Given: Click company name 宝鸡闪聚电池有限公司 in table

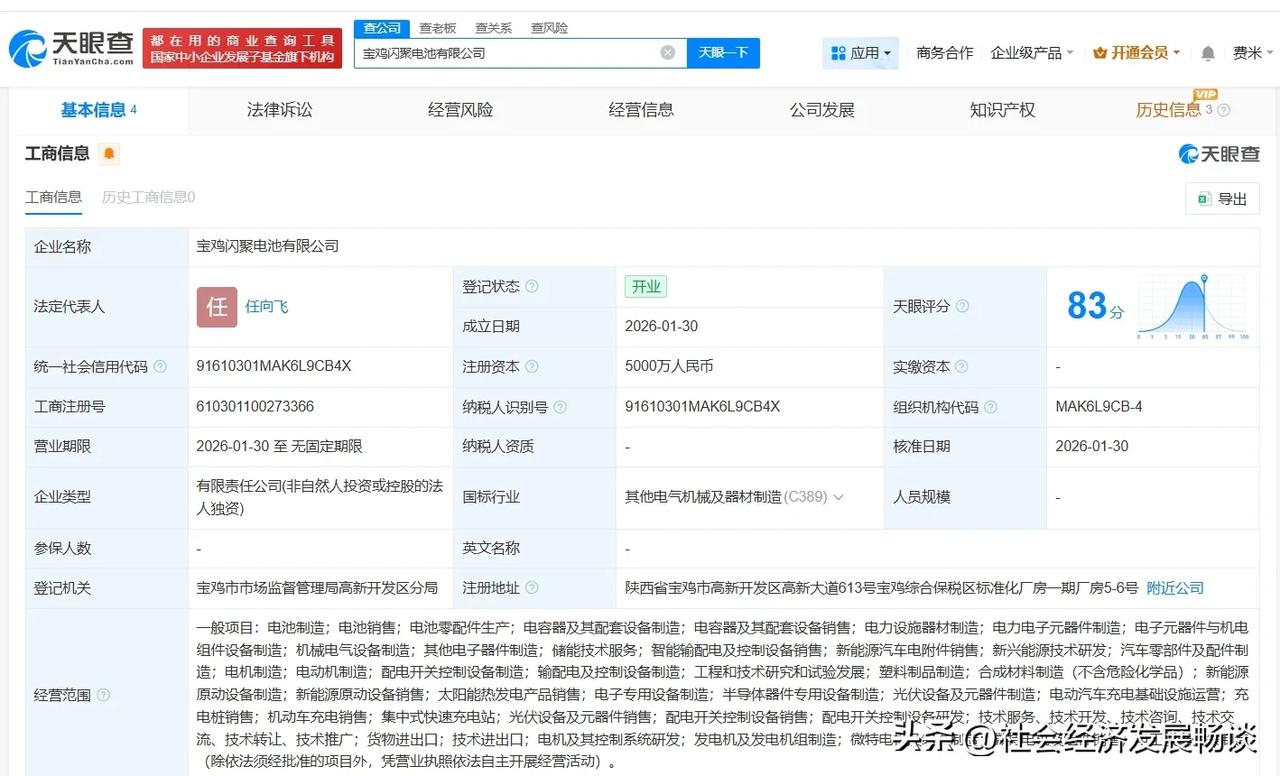Looking at the screenshot, I should [x=268, y=246].
